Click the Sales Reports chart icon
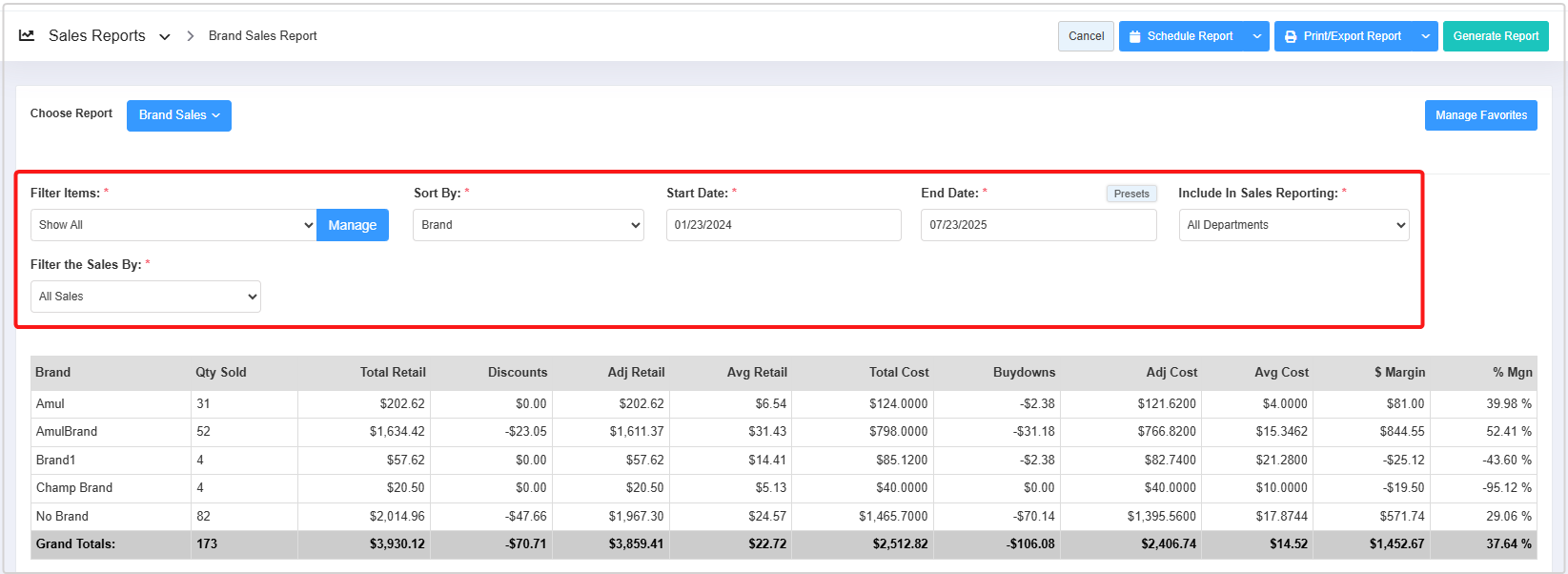Image resolution: width=1568 pixels, height=574 pixels. coord(27,35)
